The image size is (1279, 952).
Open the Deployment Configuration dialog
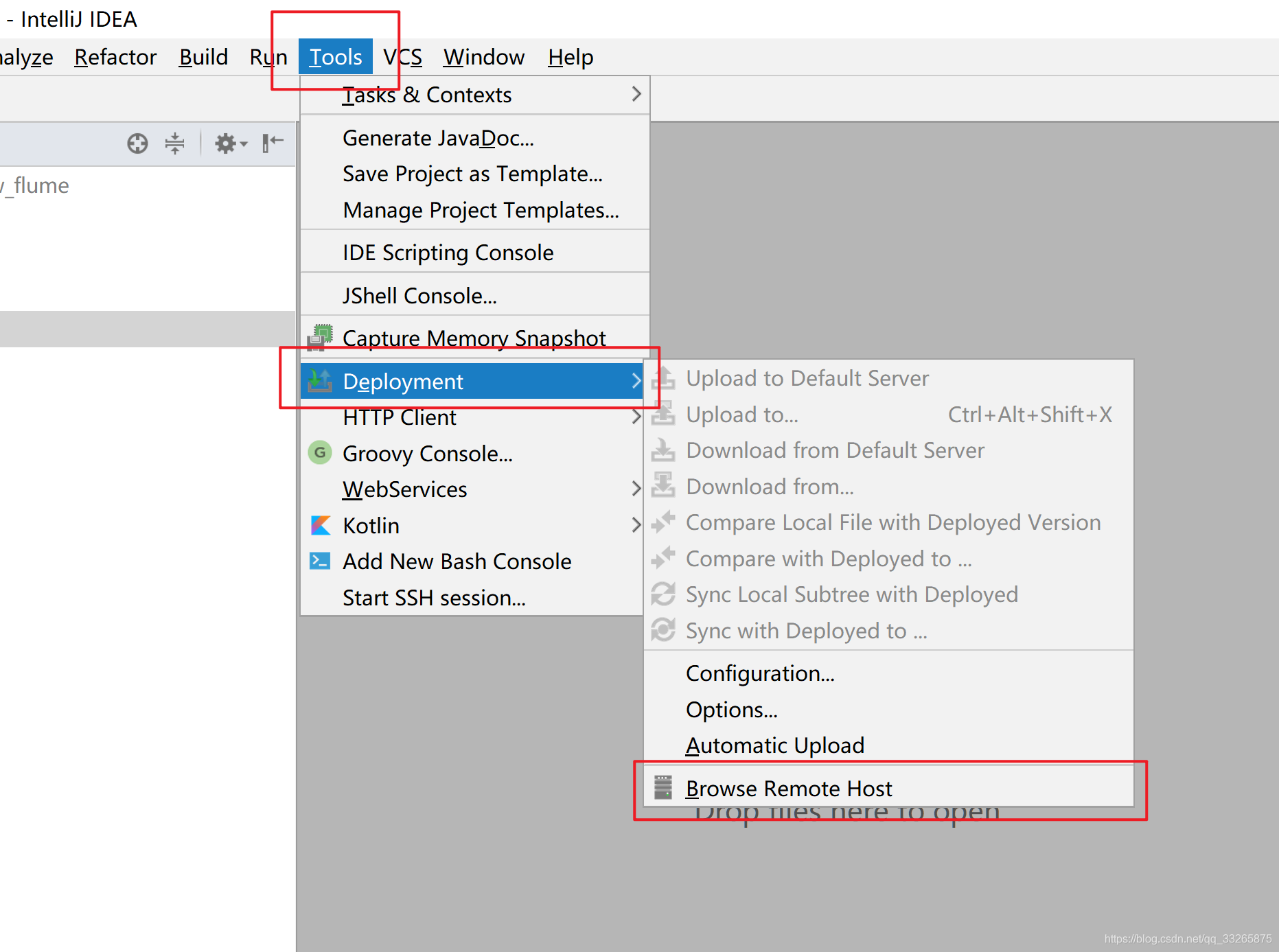point(759,673)
